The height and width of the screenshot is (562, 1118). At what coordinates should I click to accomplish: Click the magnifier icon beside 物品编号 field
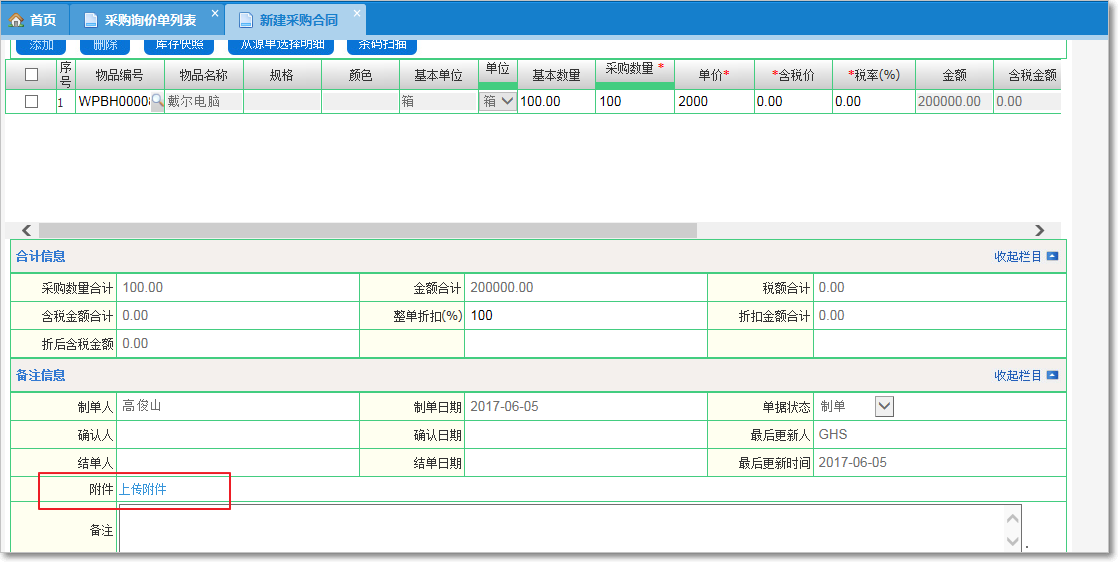(156, 101)
